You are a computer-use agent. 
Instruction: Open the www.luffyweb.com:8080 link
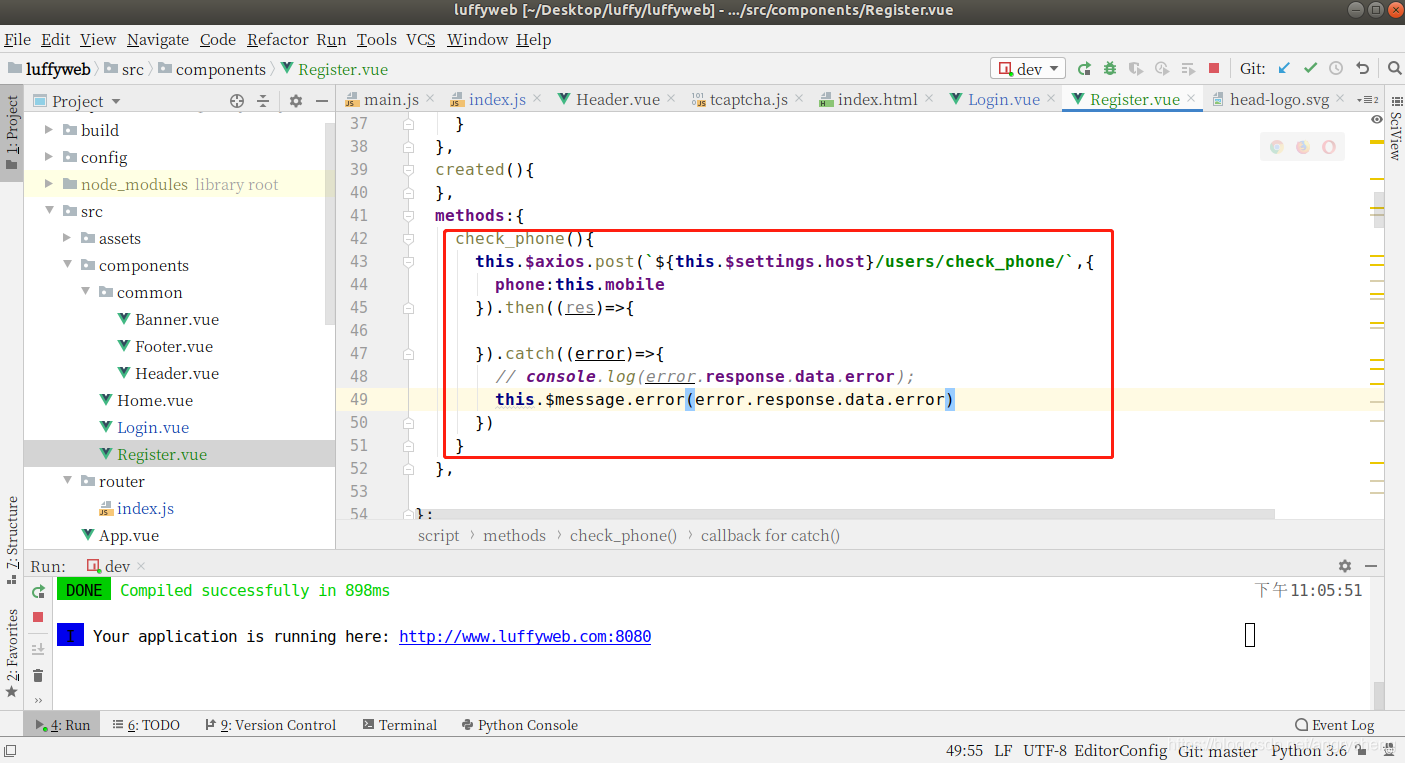pyautogui.click(x=525, y=636)
